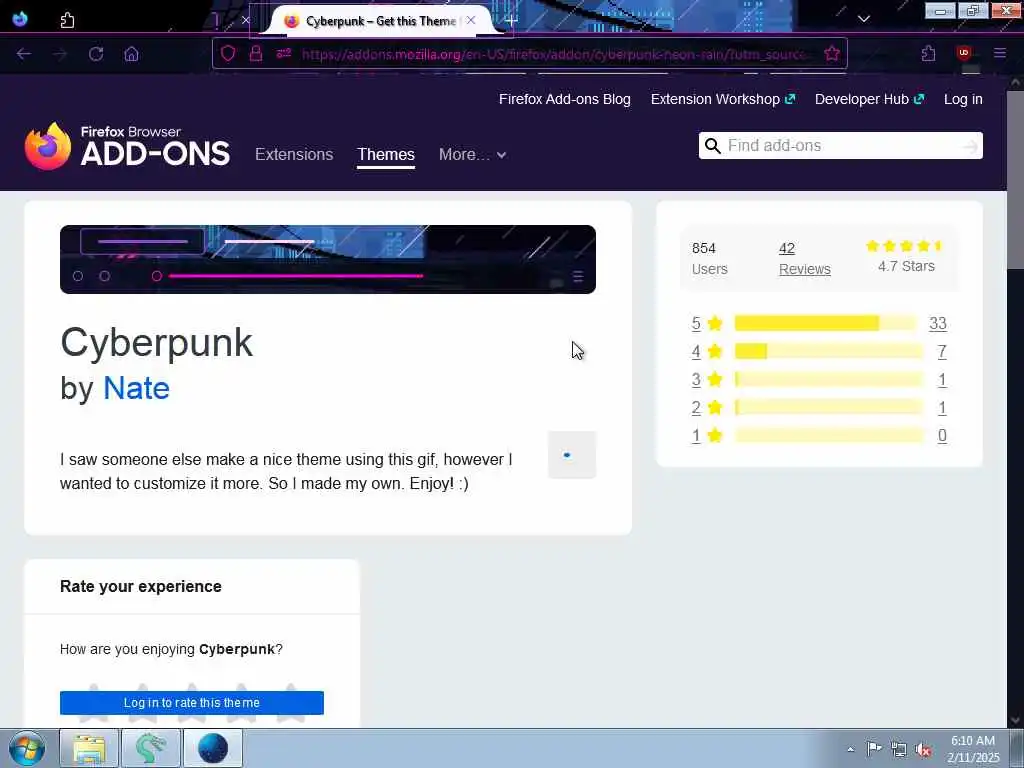Open the 42 Reviews link
This screenshot has height=768, width=1024.
point(805,259)
